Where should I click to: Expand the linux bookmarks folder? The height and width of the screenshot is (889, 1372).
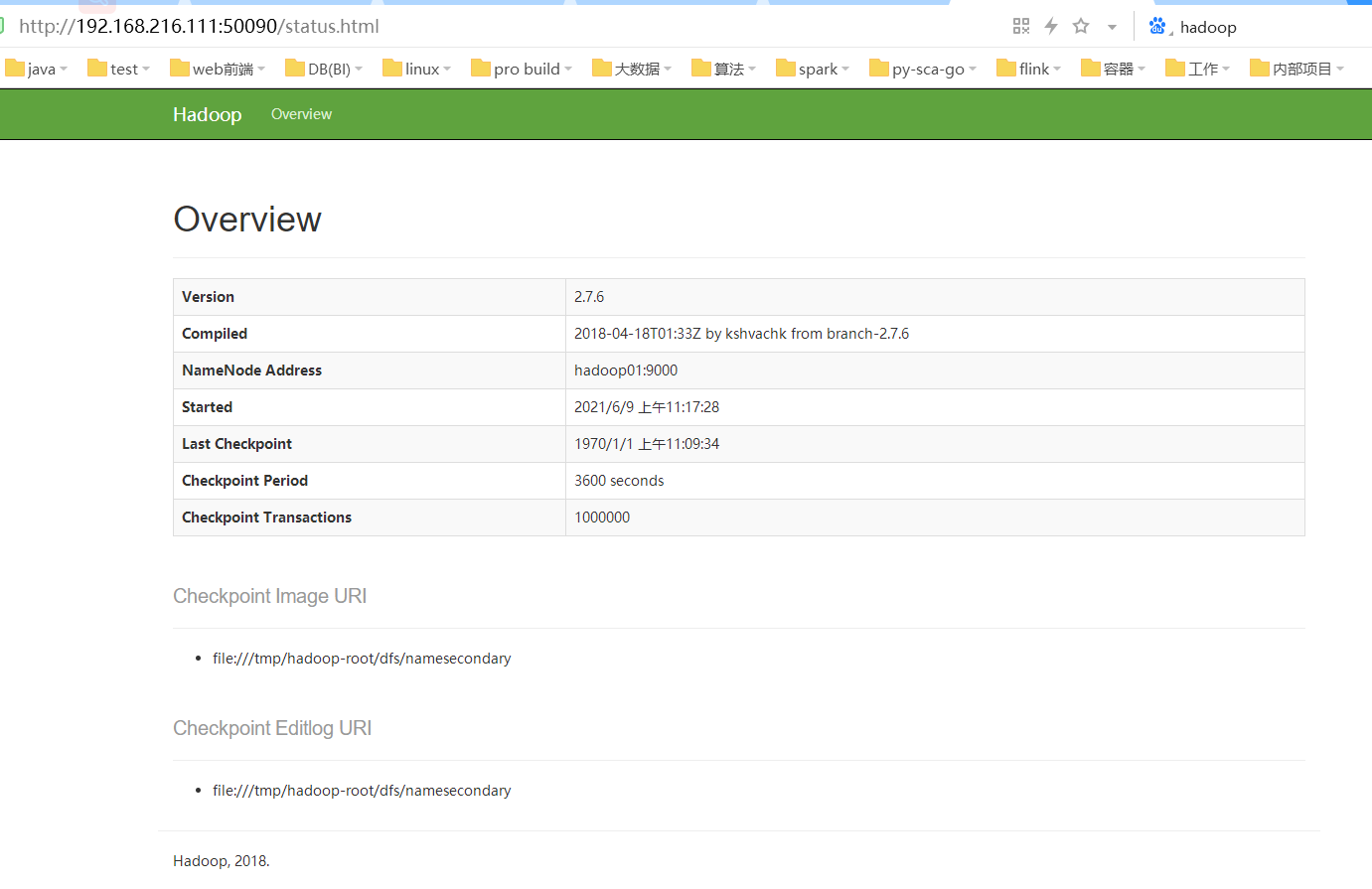[417, 69]
